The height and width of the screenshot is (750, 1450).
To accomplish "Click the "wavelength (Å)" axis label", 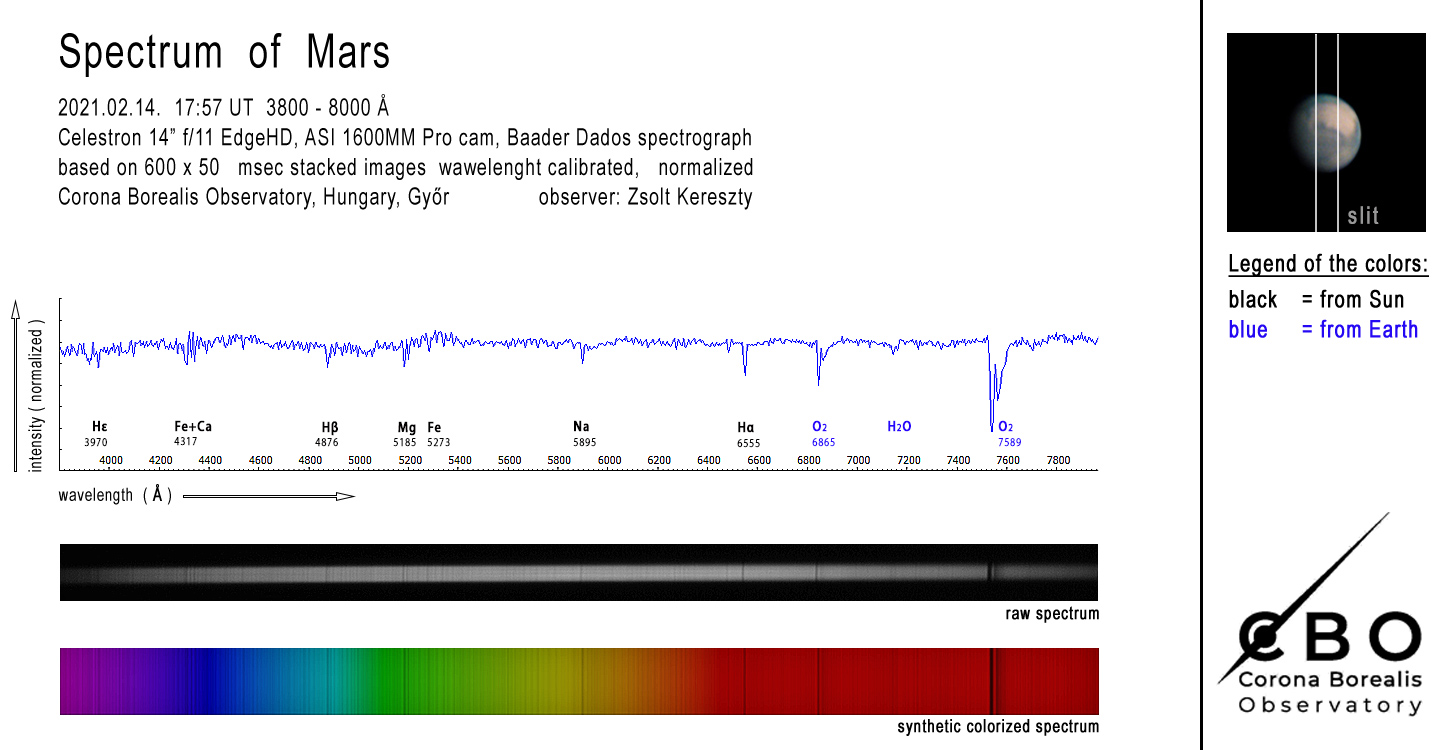I will (x=115, y=495).
